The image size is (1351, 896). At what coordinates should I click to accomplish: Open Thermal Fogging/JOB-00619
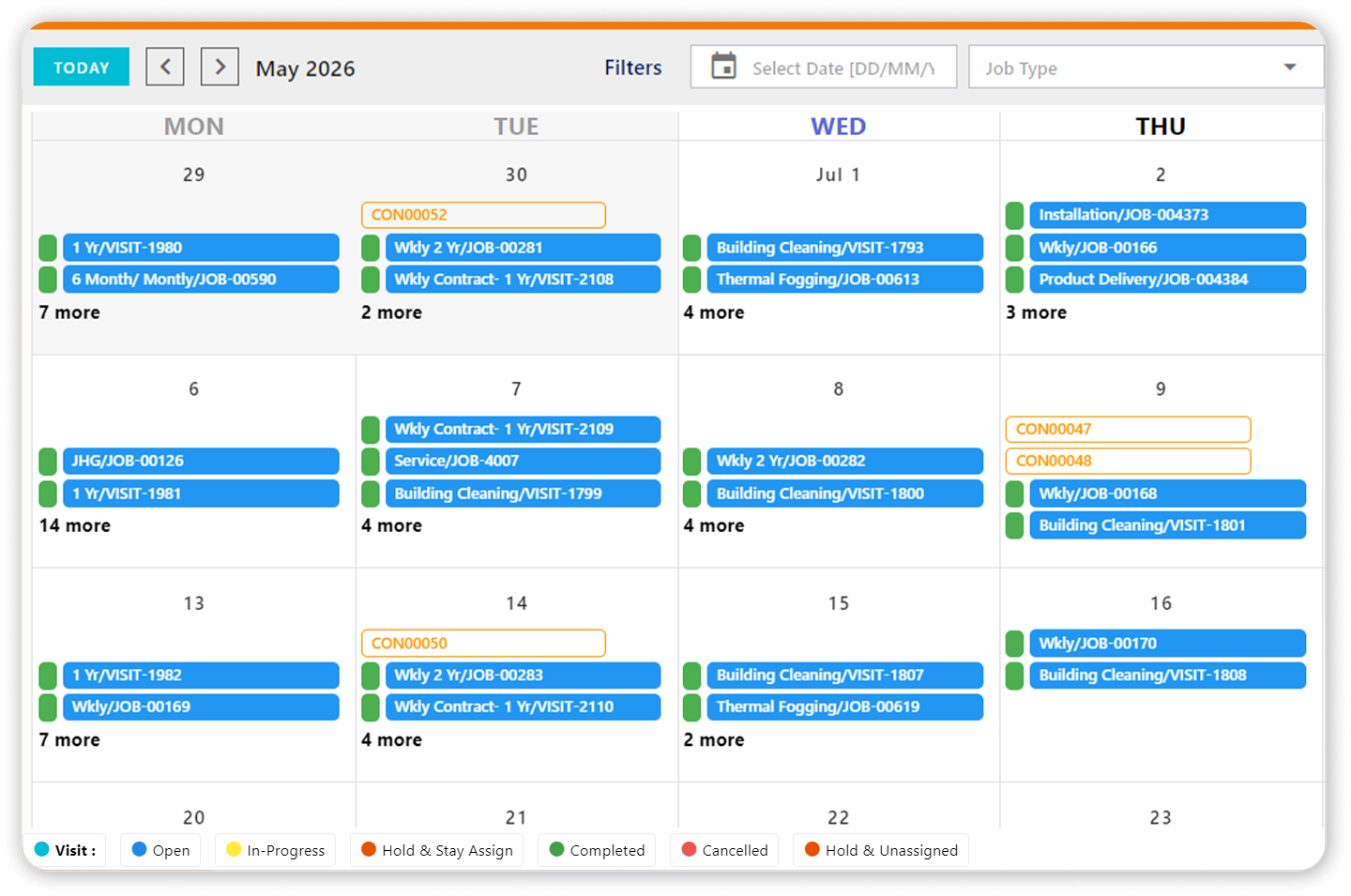pyautogui.click(x=845, y=707)
